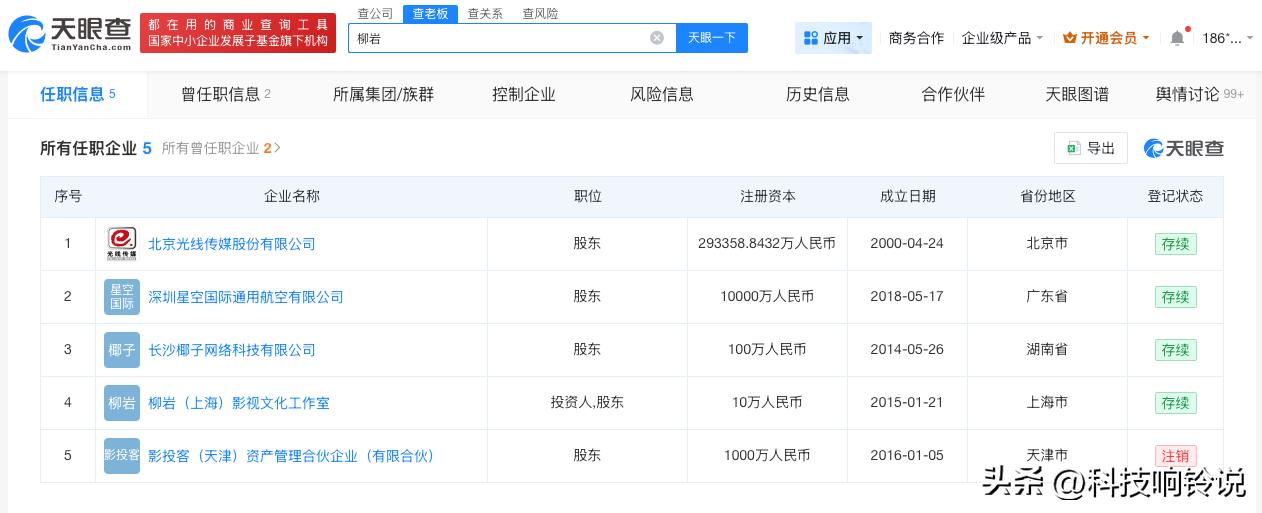Clear the search box with the X icon
This screenshot has height=513, width=1262.
click(x=657, y=38)
